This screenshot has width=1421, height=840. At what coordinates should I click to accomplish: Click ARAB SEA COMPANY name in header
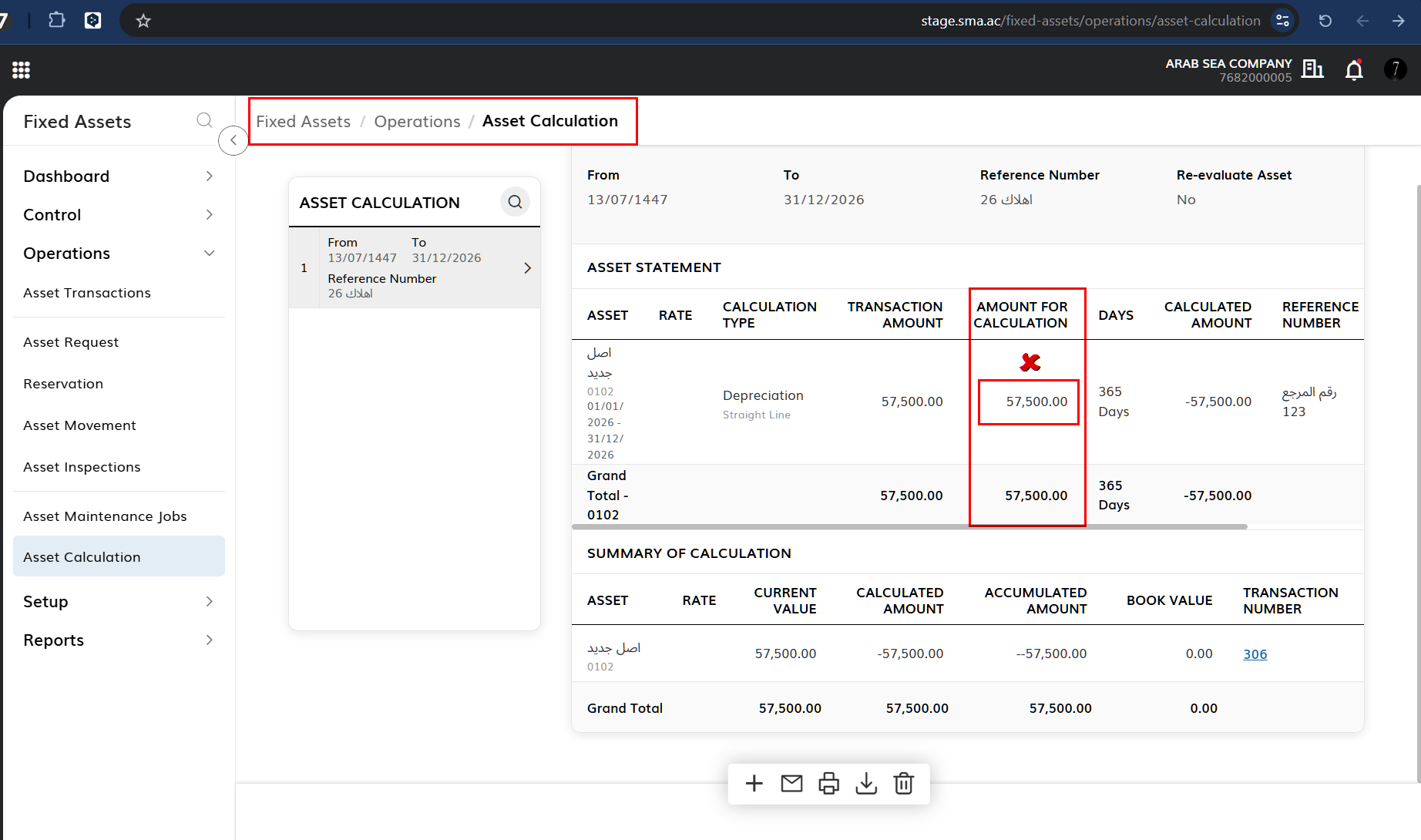click(x=1228, y=63)
